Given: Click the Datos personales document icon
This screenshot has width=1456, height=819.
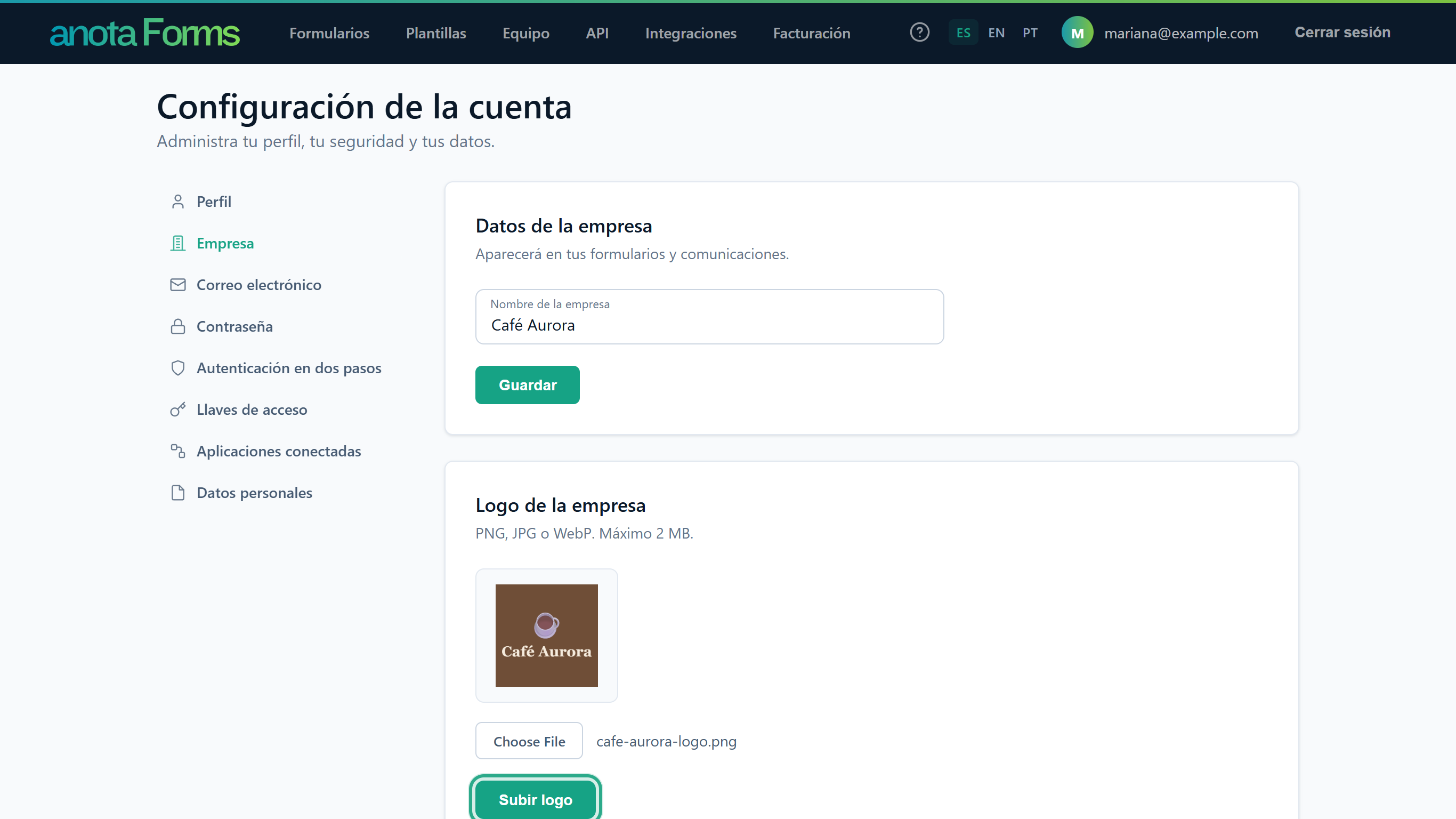Looking at the screenshot, I should tap(178, 493).
